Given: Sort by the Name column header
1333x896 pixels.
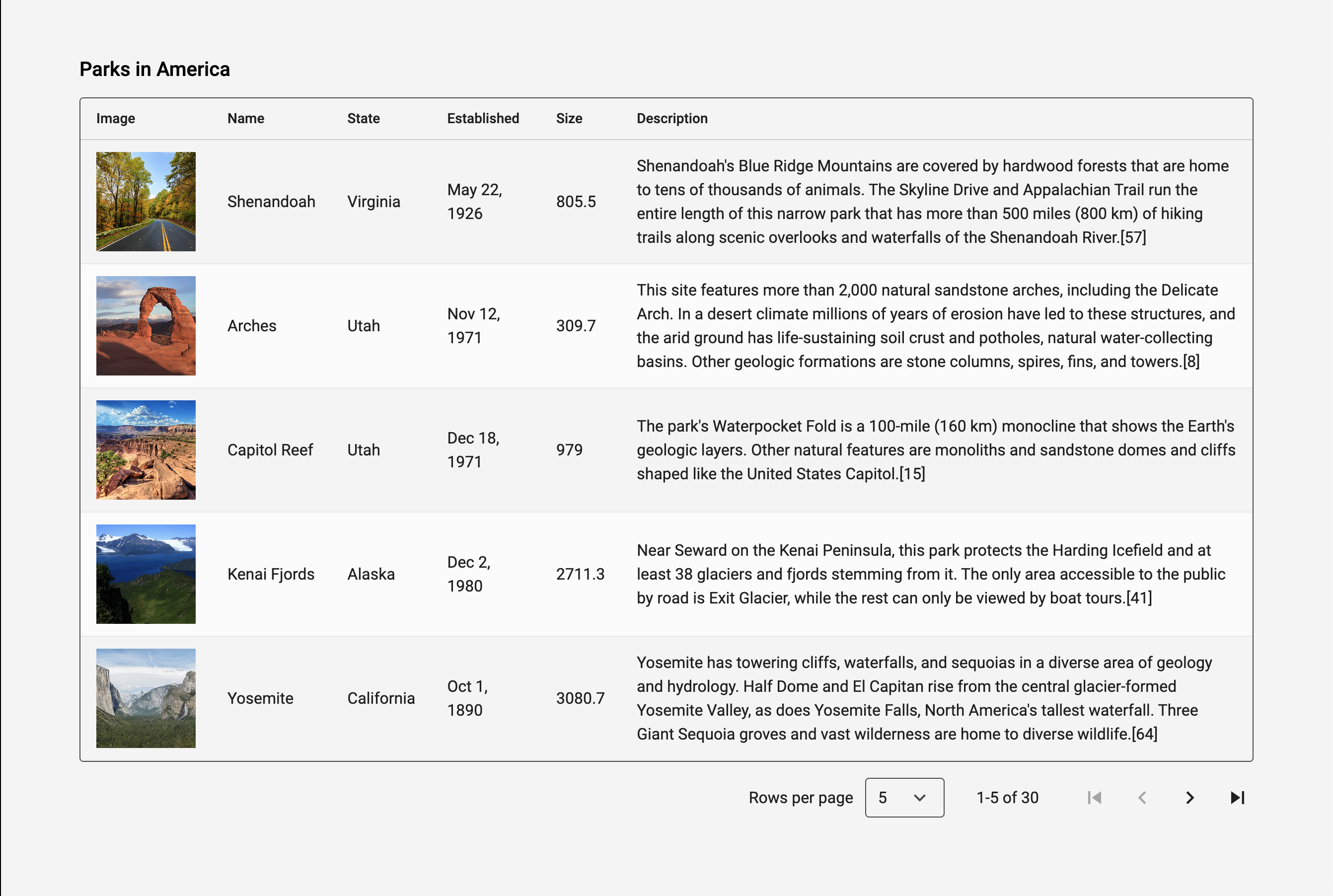Looking at the screenshot, I should pos(246,118).
